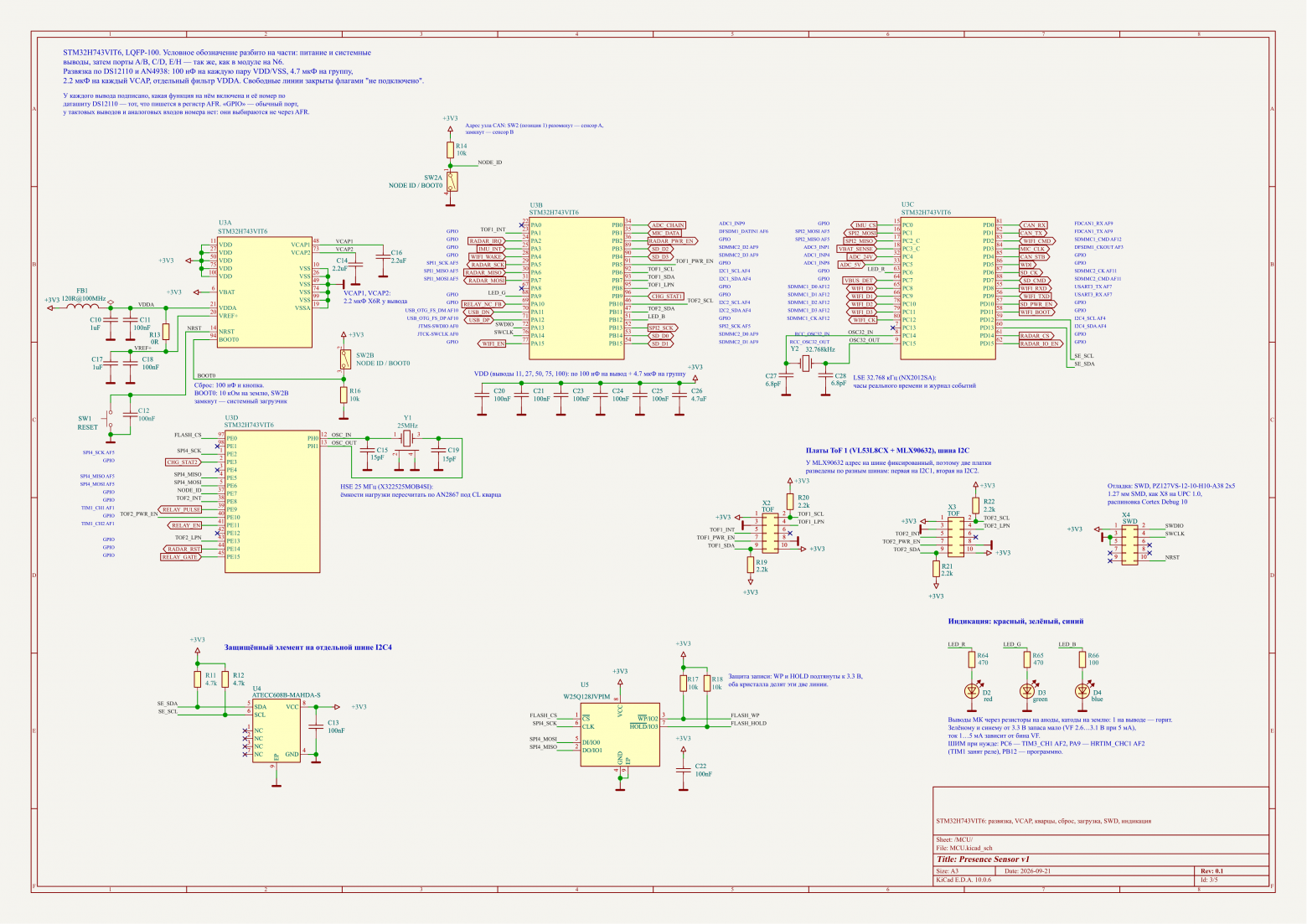Select the 'Защищённый элемент на отдельной шине I2C4' heading
Screen dimensions: 1307x924
pos(308,648)
